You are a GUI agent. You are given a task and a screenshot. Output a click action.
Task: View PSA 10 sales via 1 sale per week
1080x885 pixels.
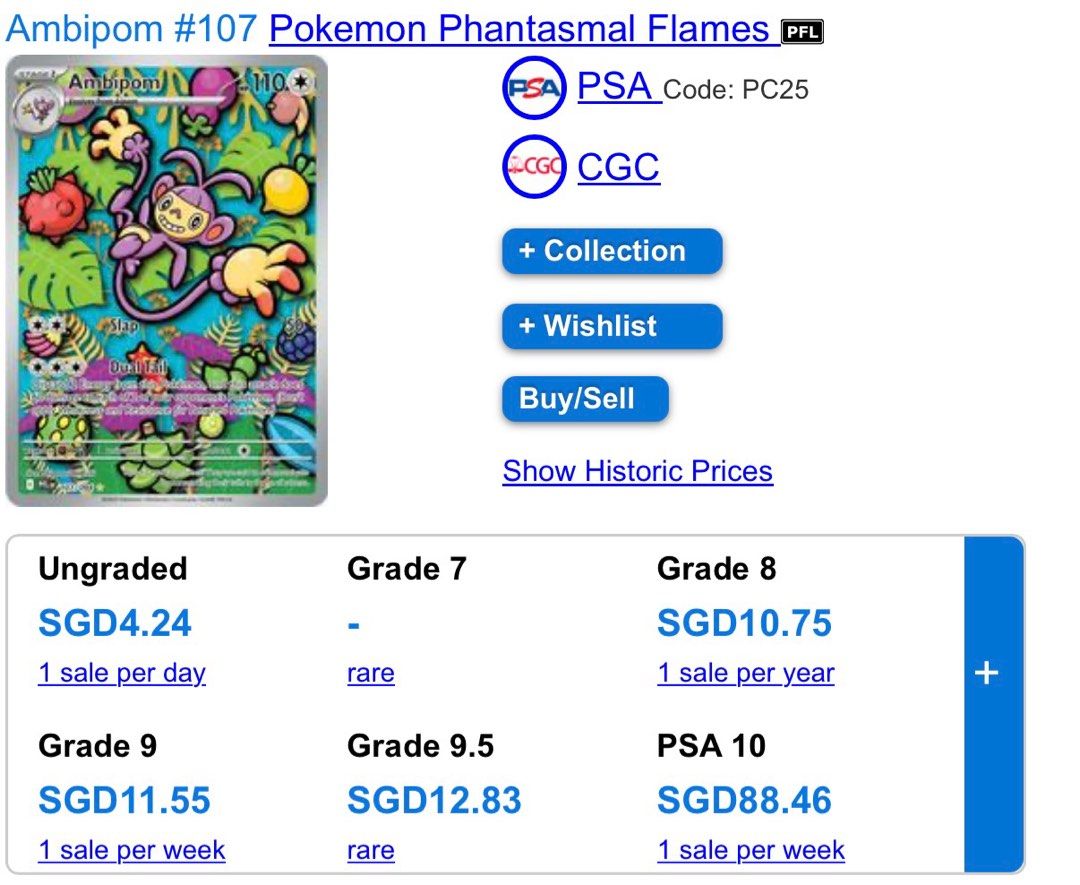click(x=751, y=850)
